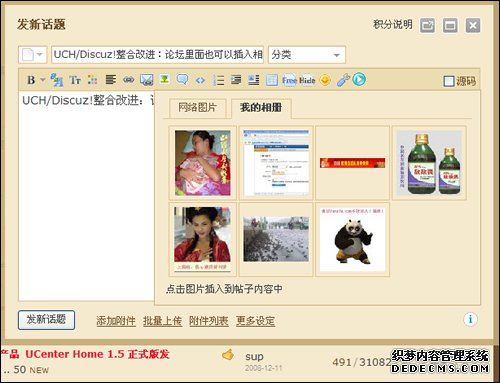Insert the gray street scene photo

276,239
